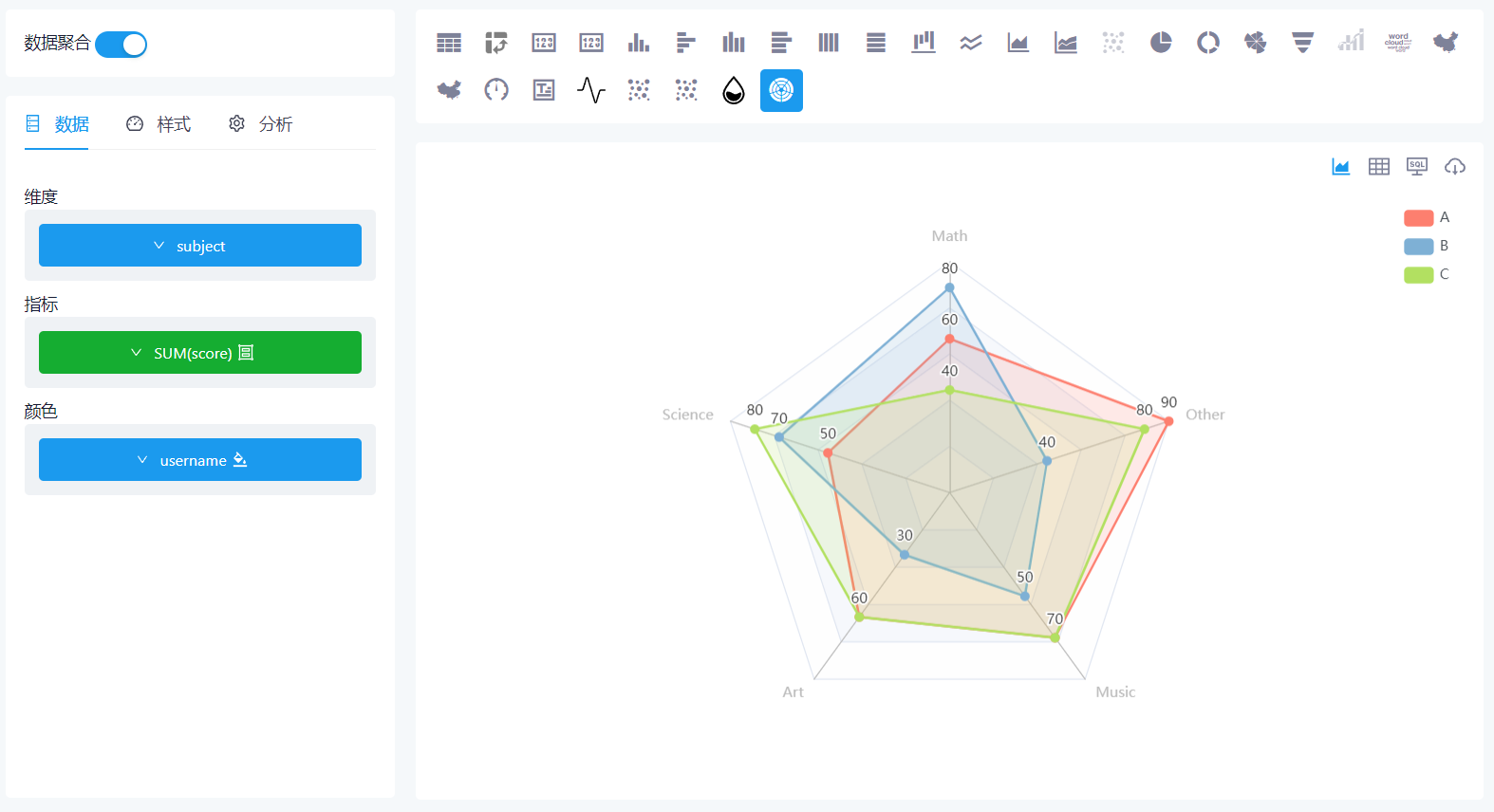Click the format icon beside SUM(score)
1494x812 pixels.
click(x=246, y=353)
